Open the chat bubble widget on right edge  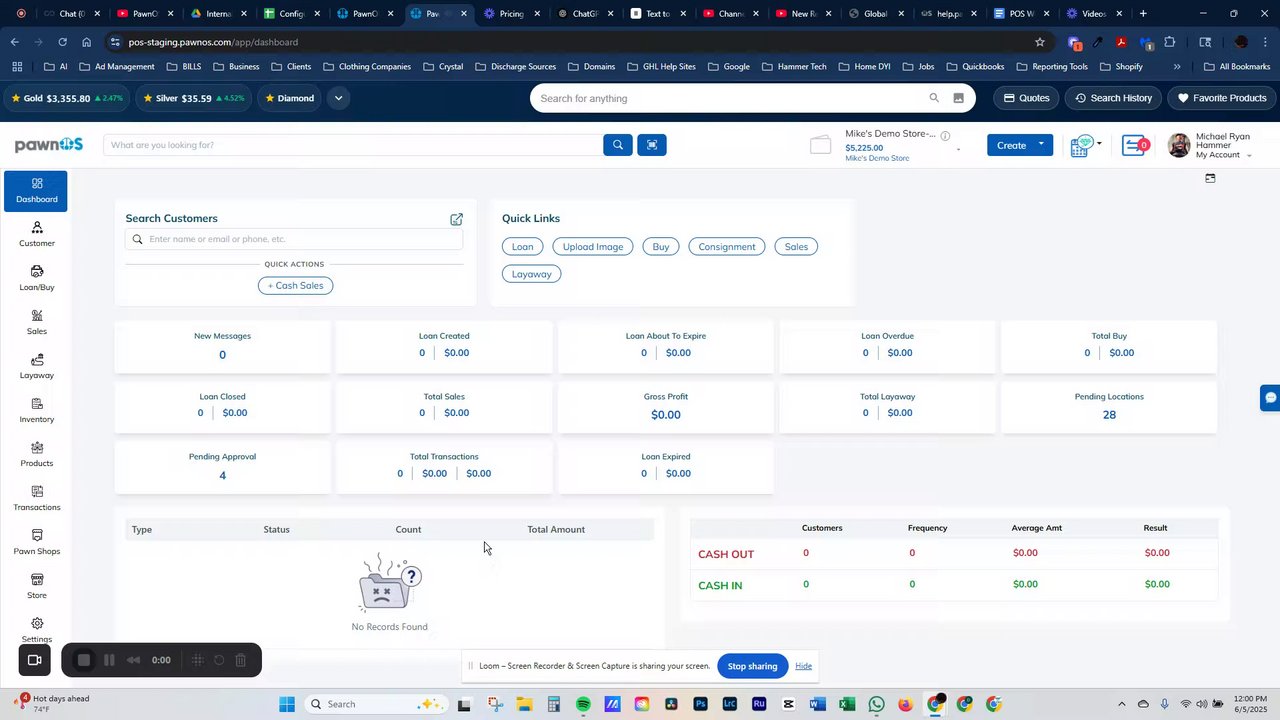[x=1270, y=397]
